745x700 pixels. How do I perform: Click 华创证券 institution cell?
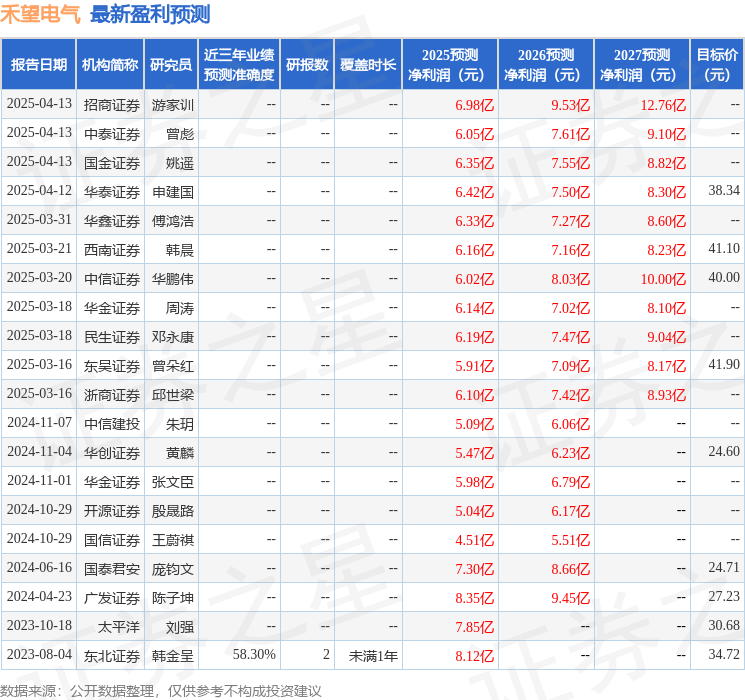112,453
